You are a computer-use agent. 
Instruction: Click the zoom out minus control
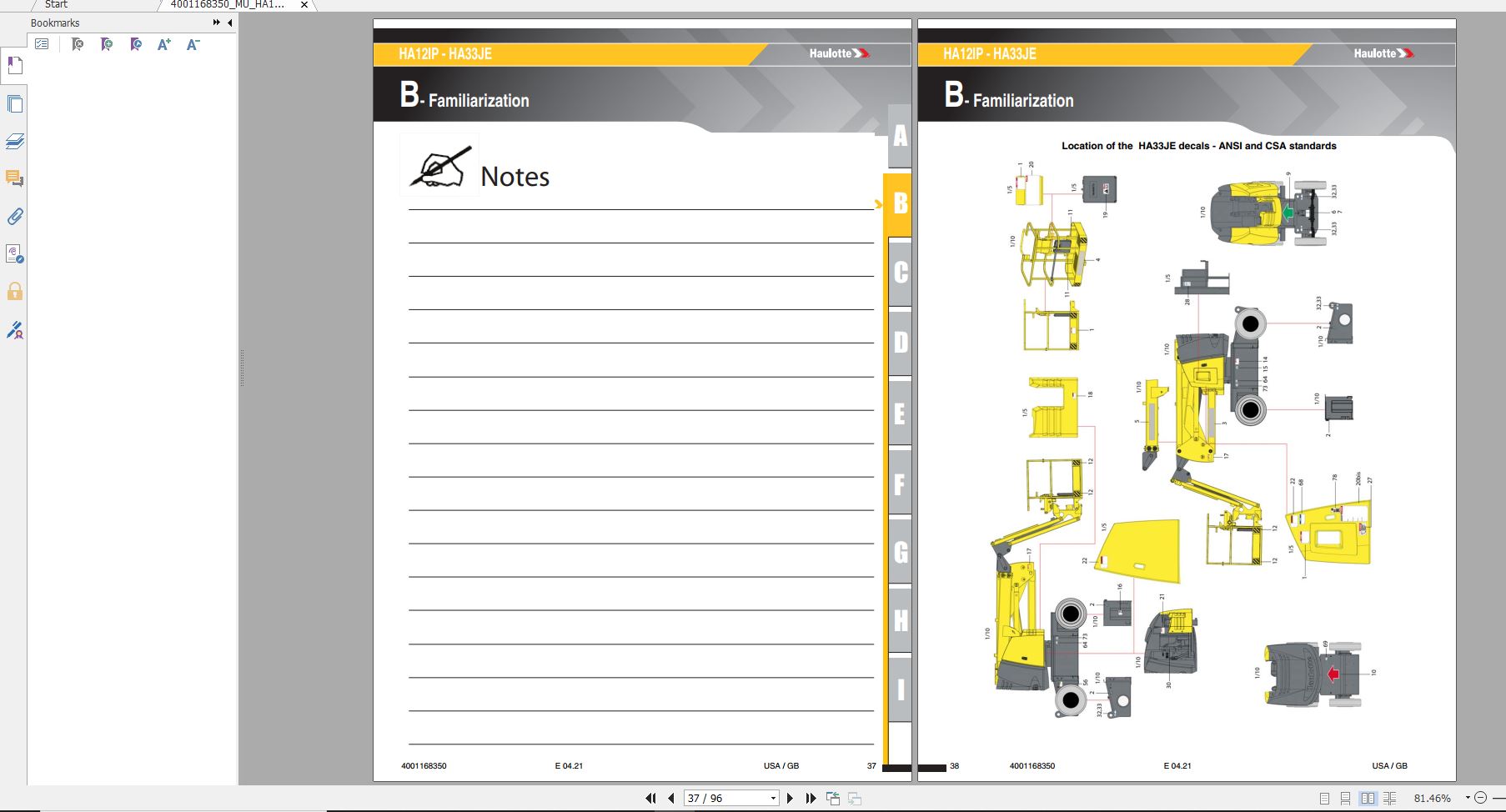[x=1481, y=798]
